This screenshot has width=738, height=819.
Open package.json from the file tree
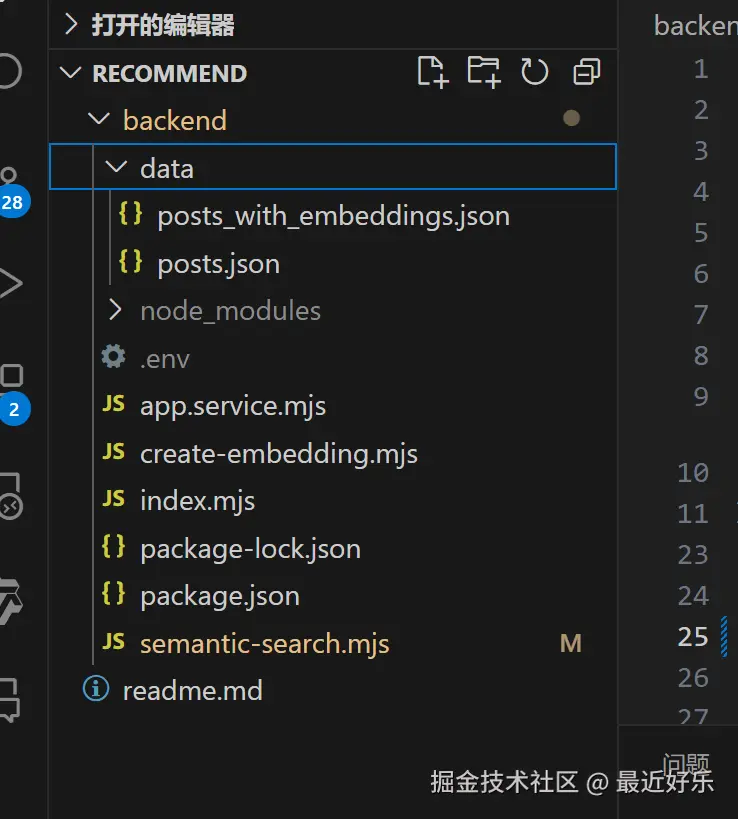(x=219, y=597)
